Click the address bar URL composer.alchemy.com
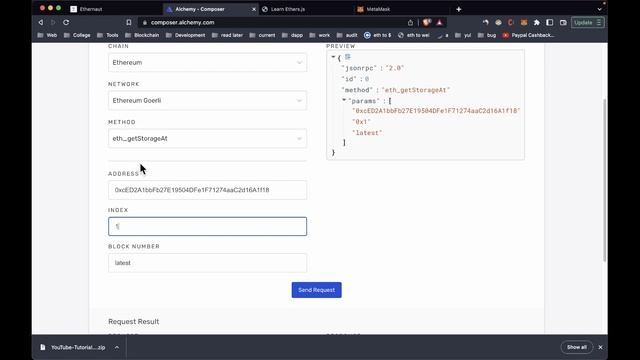 (x=182, y=22)
